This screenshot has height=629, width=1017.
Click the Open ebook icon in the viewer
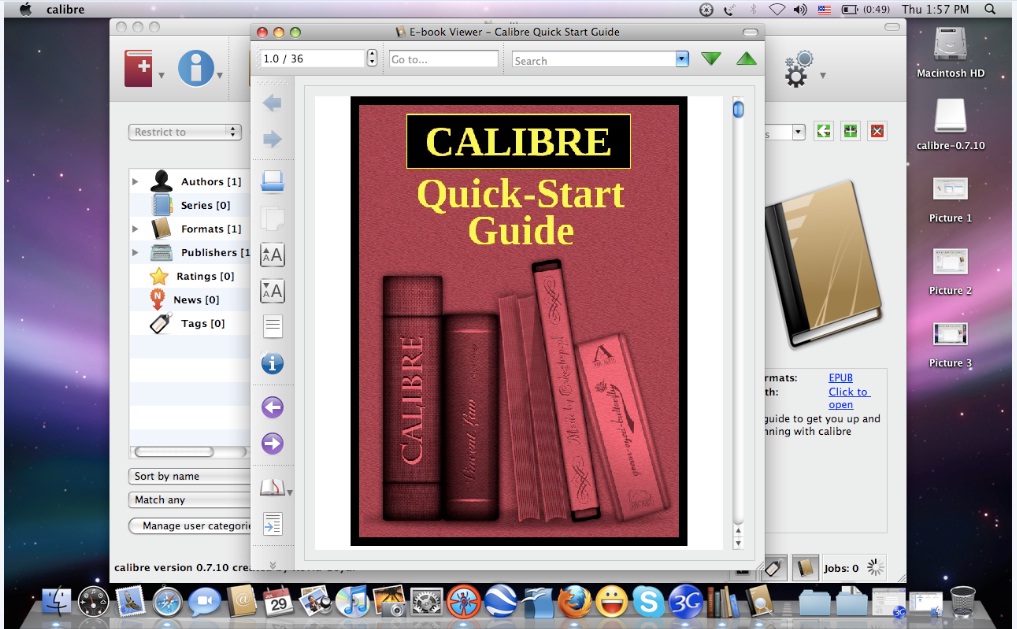(272, 182)
